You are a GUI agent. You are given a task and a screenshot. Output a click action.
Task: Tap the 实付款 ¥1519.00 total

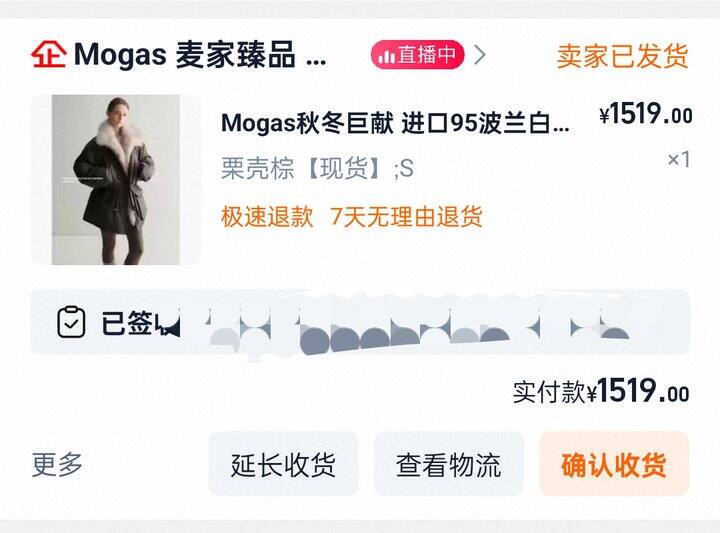click(601, 392)
